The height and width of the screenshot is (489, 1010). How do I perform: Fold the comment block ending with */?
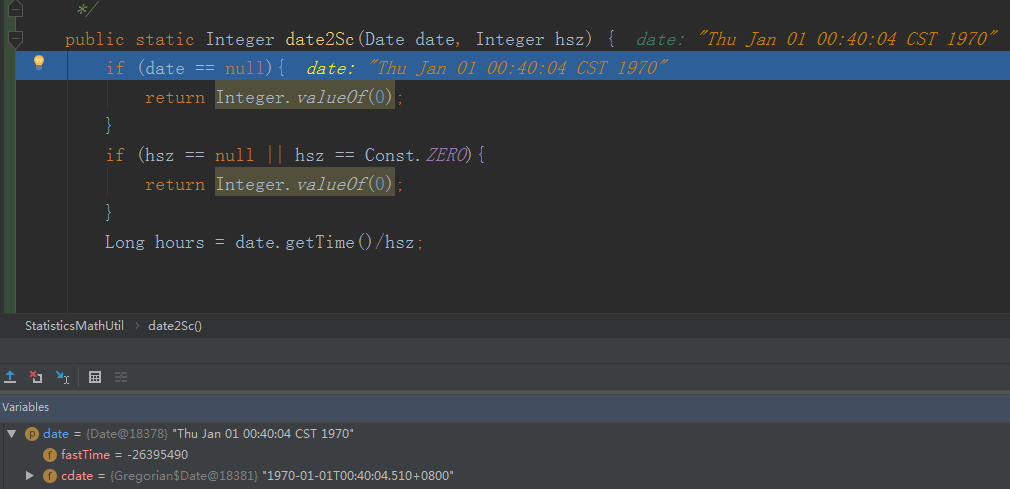[x=14, y=8]
